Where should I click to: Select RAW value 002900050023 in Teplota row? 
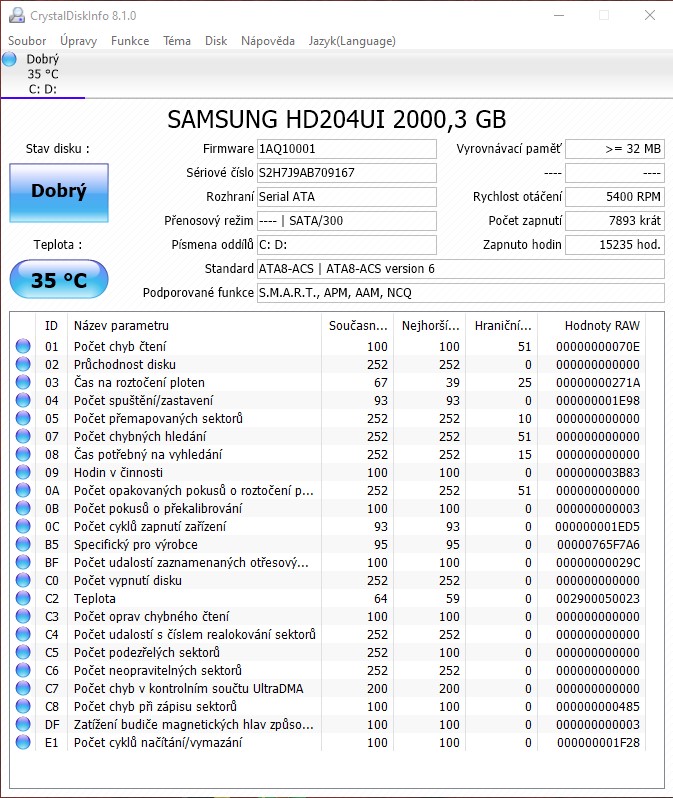pyautogui.click(x=598, y=598)
